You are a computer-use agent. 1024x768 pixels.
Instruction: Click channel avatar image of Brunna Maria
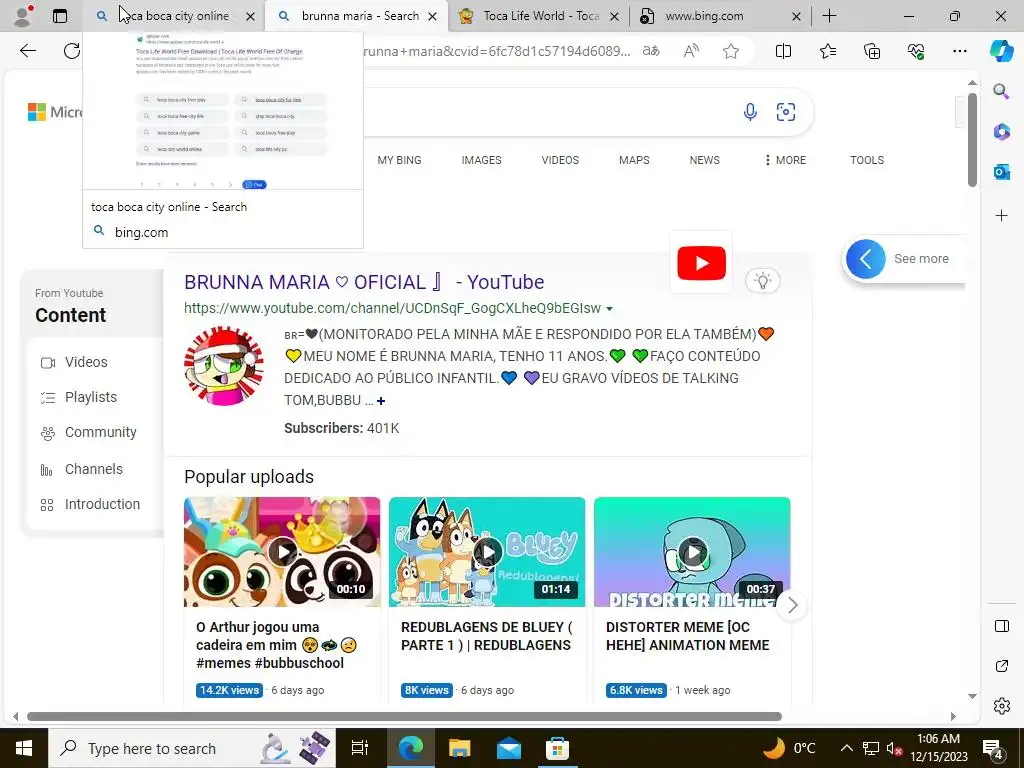(x=224, y=366)
